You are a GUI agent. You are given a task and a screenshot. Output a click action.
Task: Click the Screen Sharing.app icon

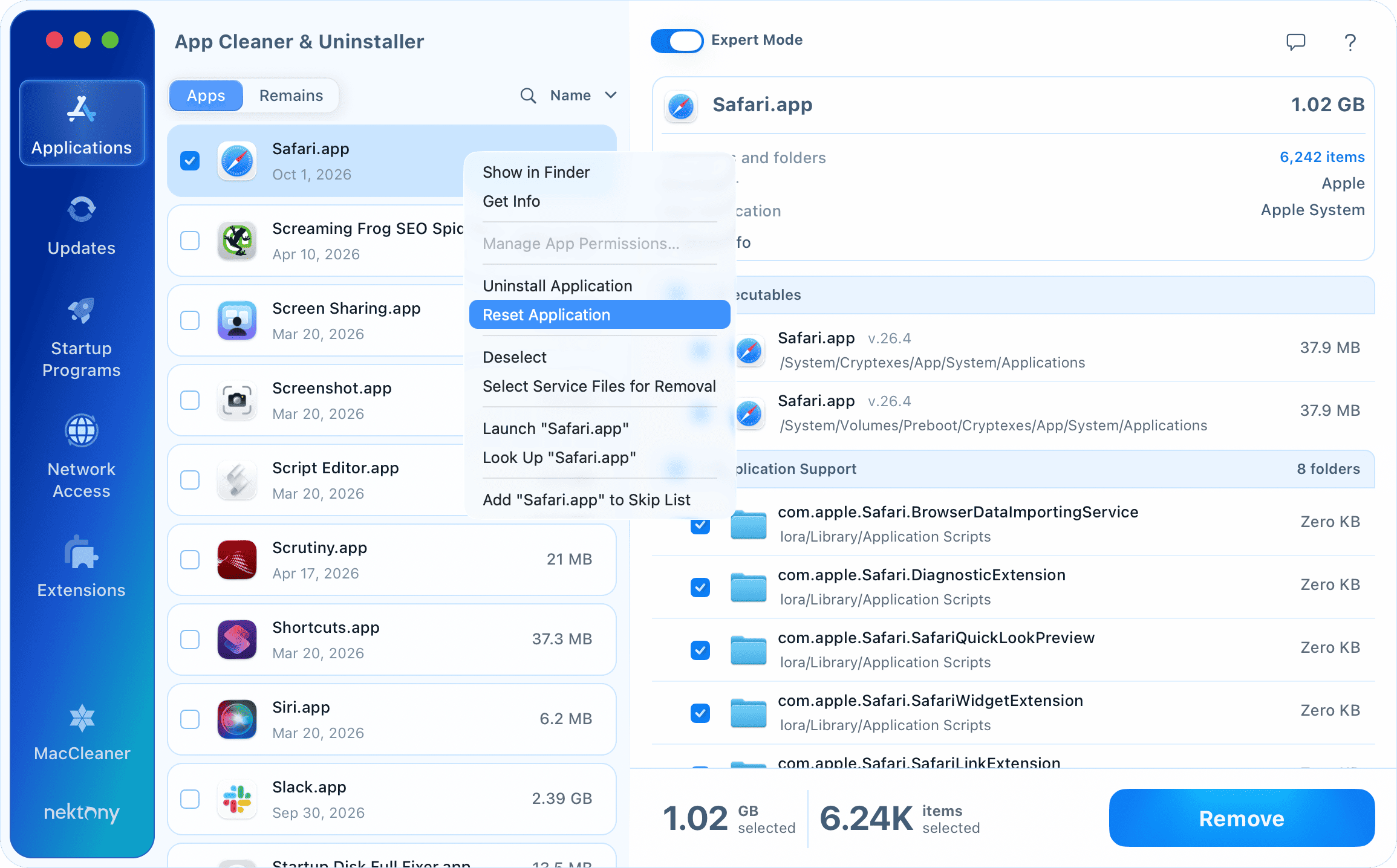pyautogui.click(x=236, y=320)
